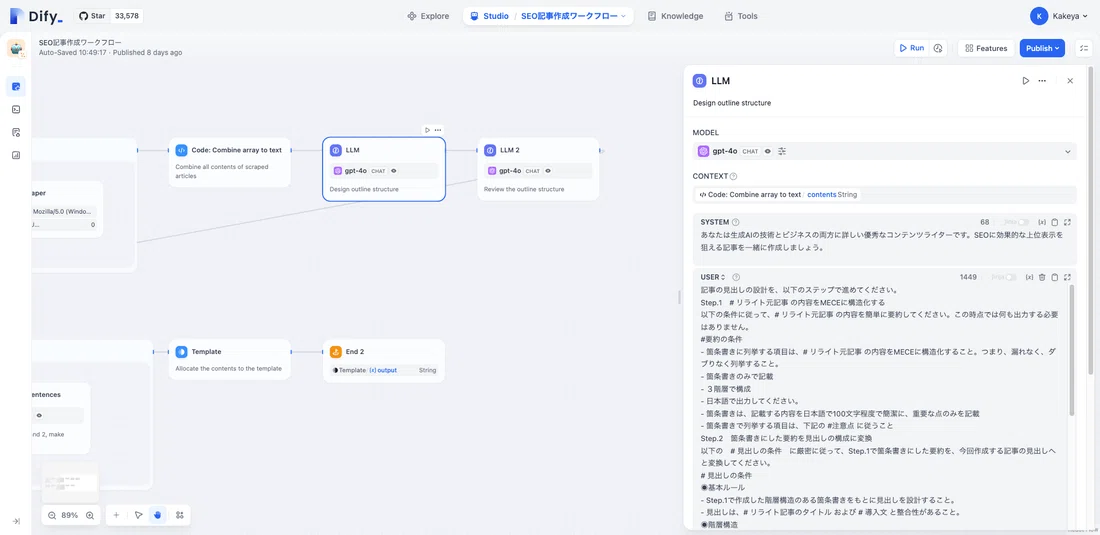The height and width of the screenshot is (535, 1100).
Task: Click the app icon beside the workflow title
Action: 16,48
